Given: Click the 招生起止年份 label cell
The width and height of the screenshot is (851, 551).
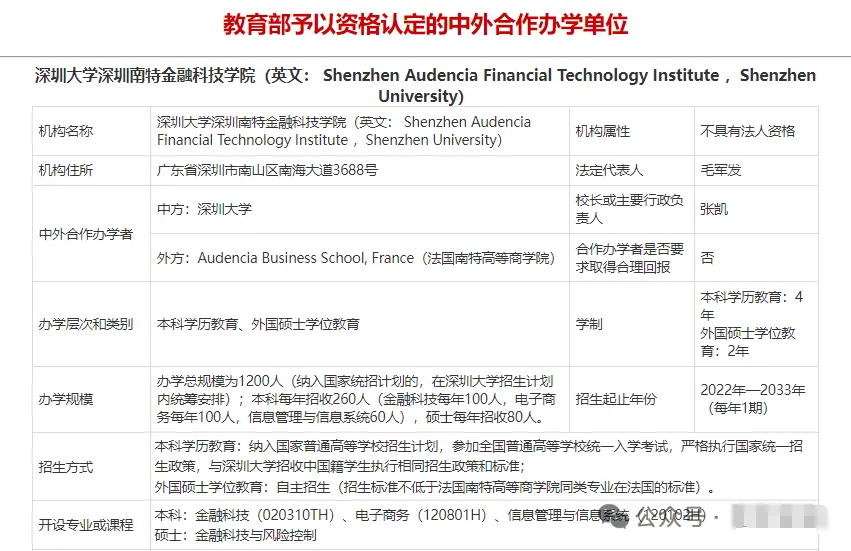Looking at the screenshot, I should pos(632,400).
